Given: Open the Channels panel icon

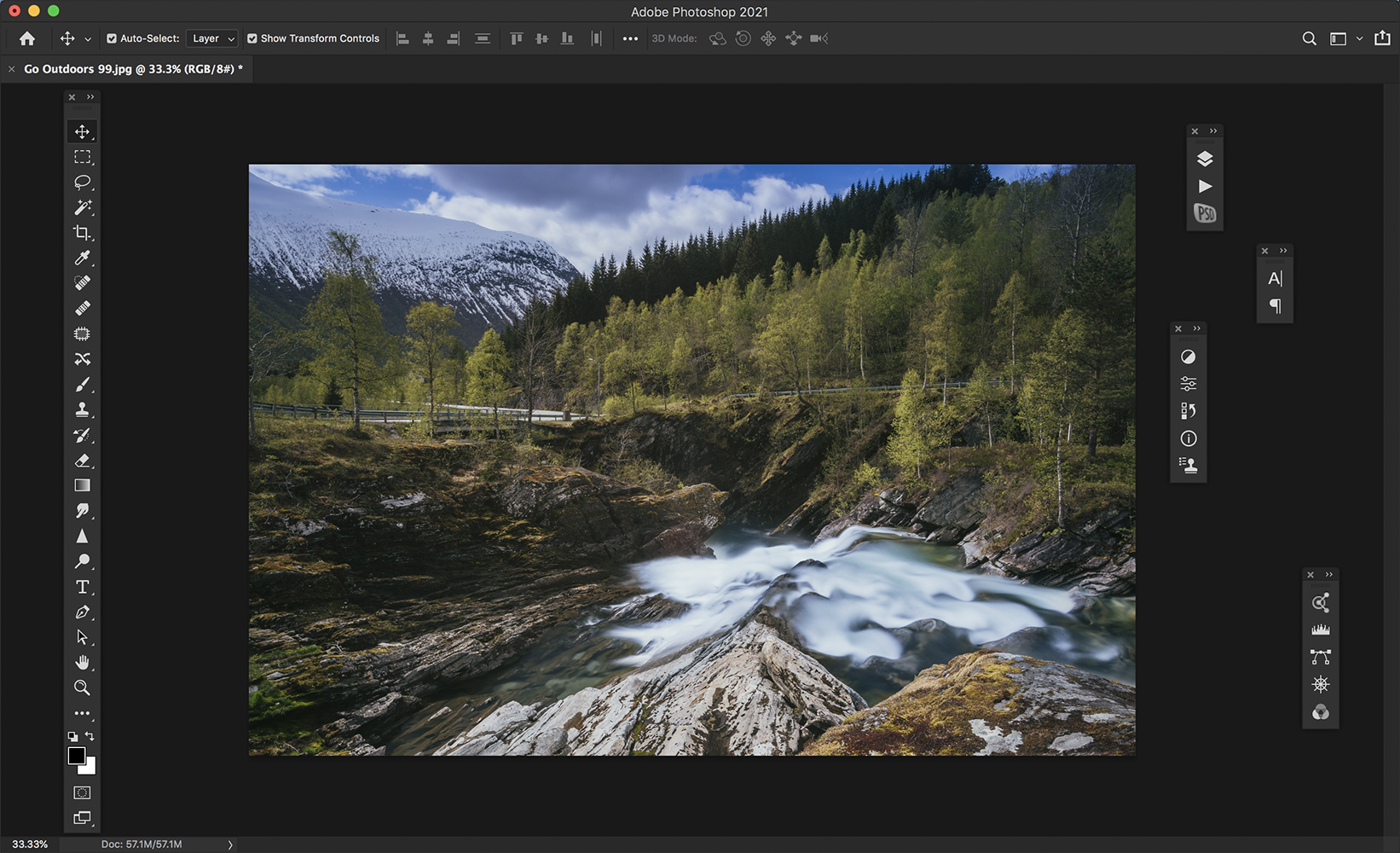Looking at the screenshot, I should point(1321,712).
